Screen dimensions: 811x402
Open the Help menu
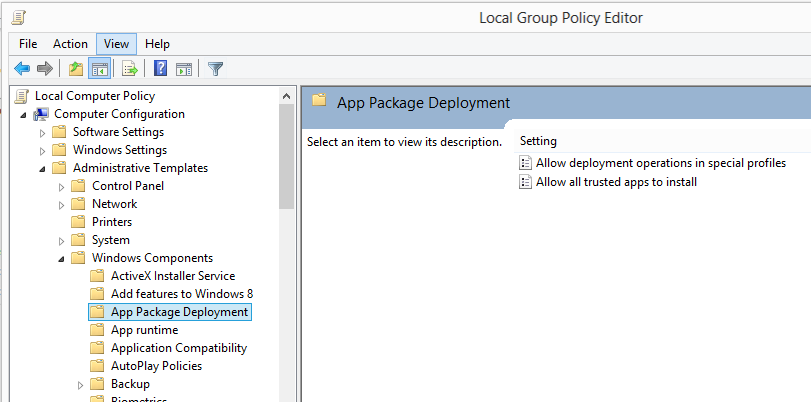pyautogui.click(x=157, y=43)
